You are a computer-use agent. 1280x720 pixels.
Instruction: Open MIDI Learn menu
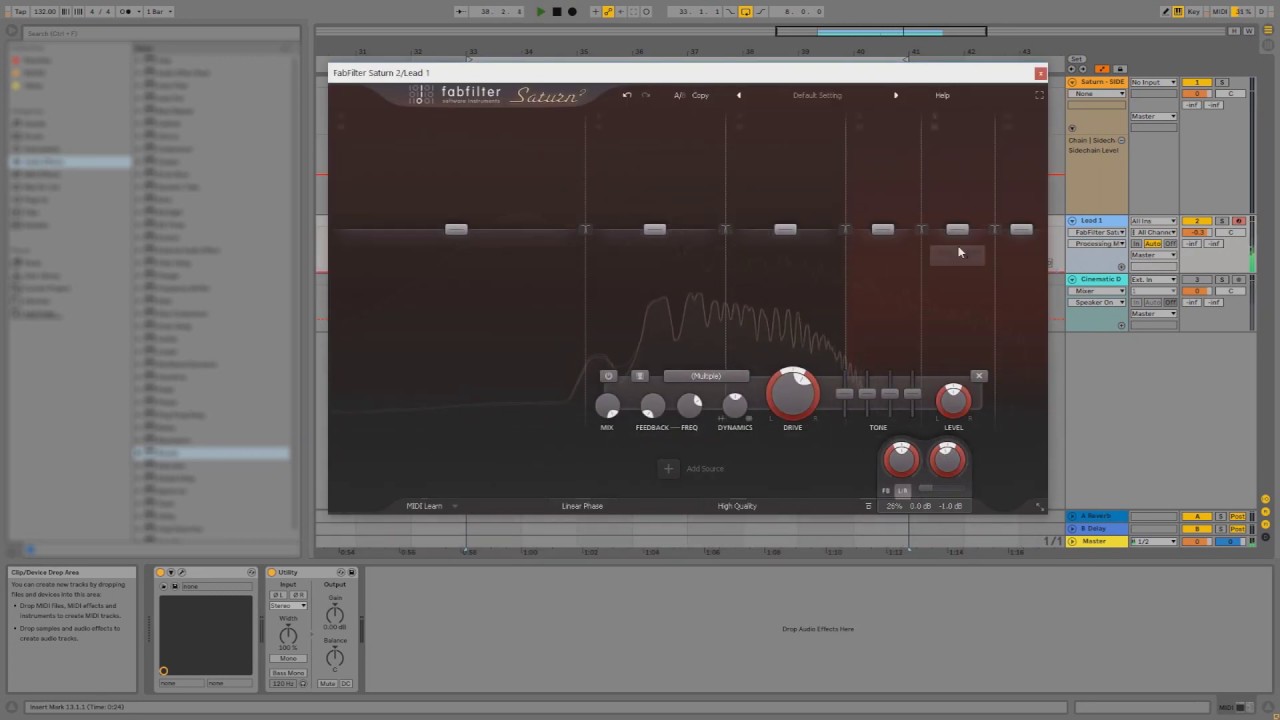(424, 506)
